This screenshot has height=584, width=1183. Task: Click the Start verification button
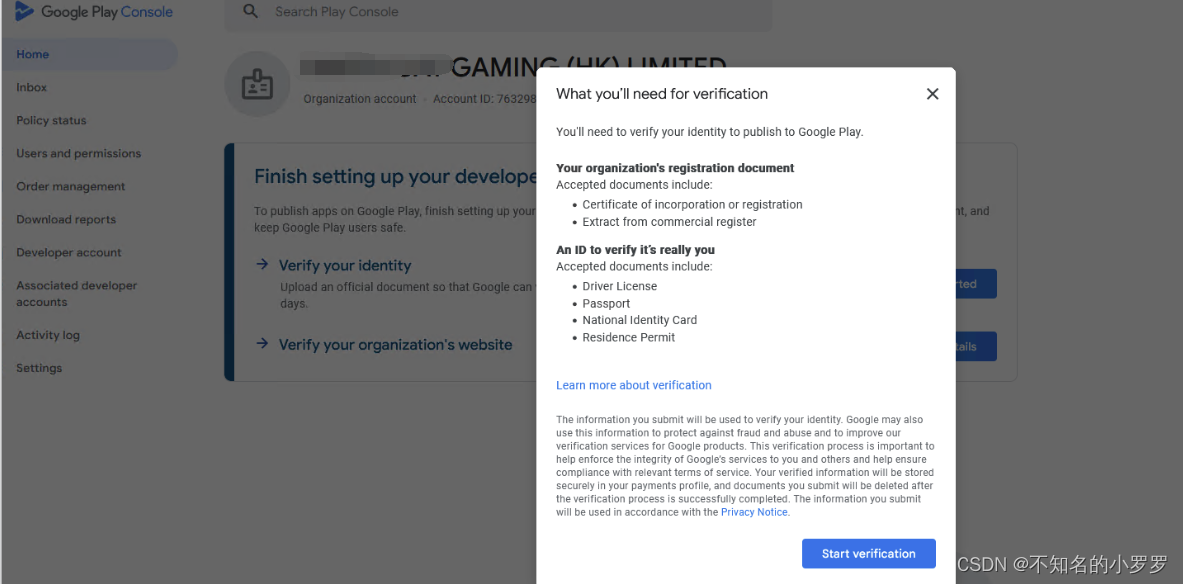[x=868, y=553]
